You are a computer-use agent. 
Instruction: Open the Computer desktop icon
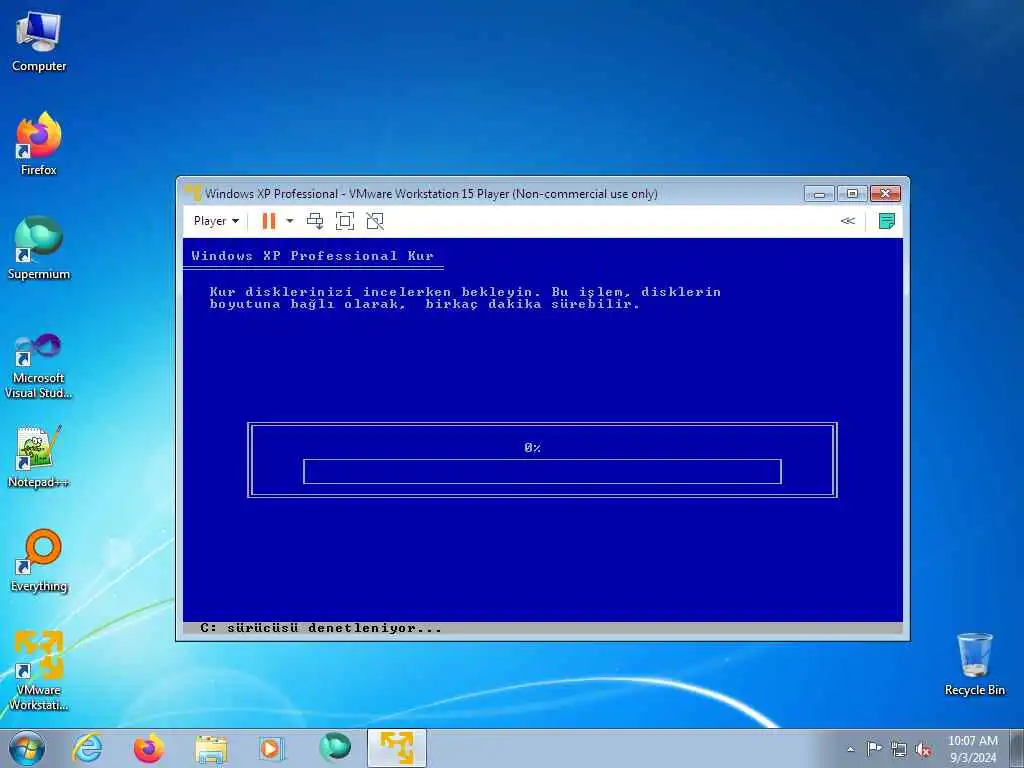[x=39, y=41]
